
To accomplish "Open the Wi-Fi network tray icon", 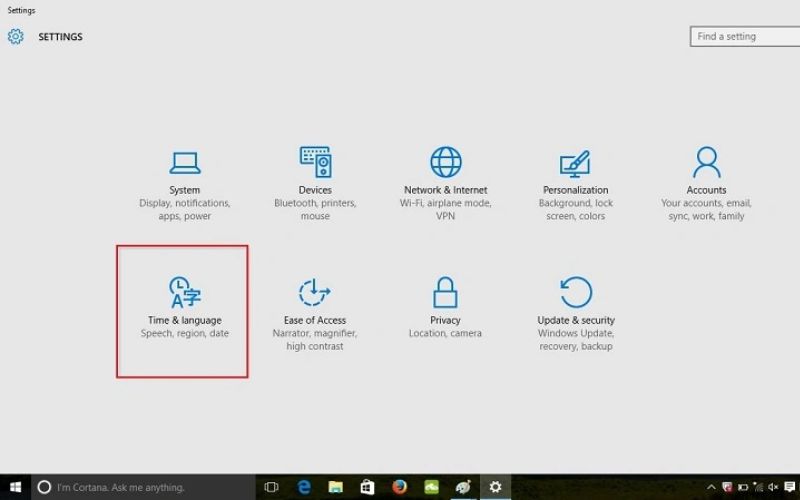I will click(x=758, y=487).
